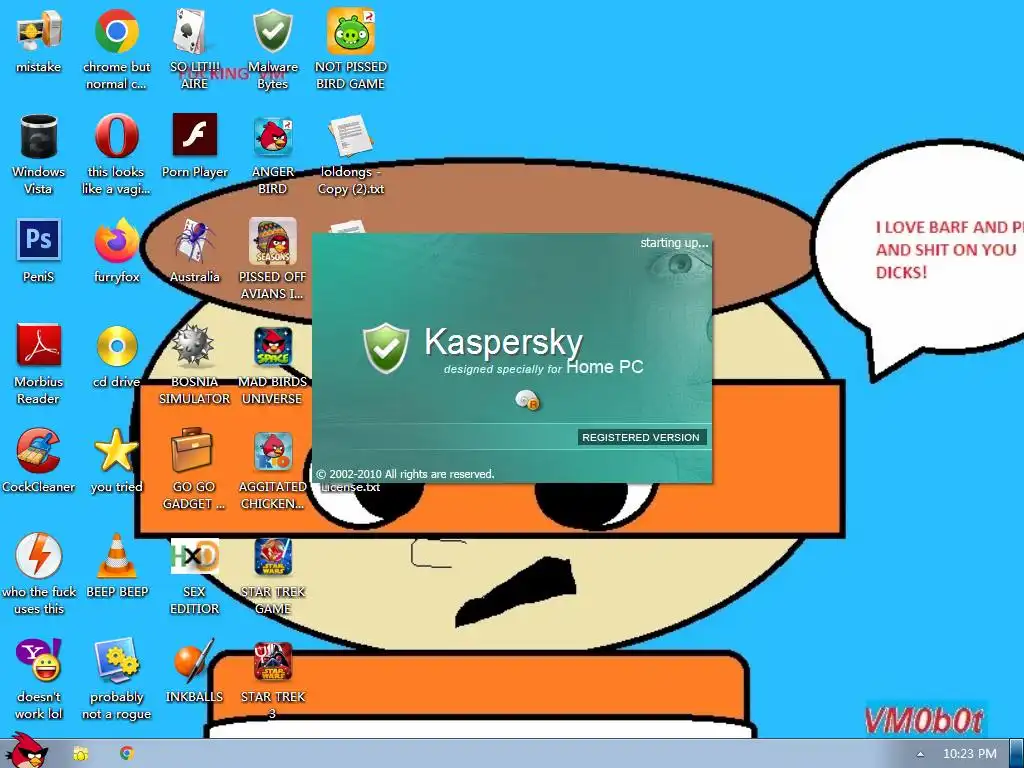This screenshot has height=768, width=1024.
Task: Select the 'probably not a rogue' gears icon
Action: (116, 660)
